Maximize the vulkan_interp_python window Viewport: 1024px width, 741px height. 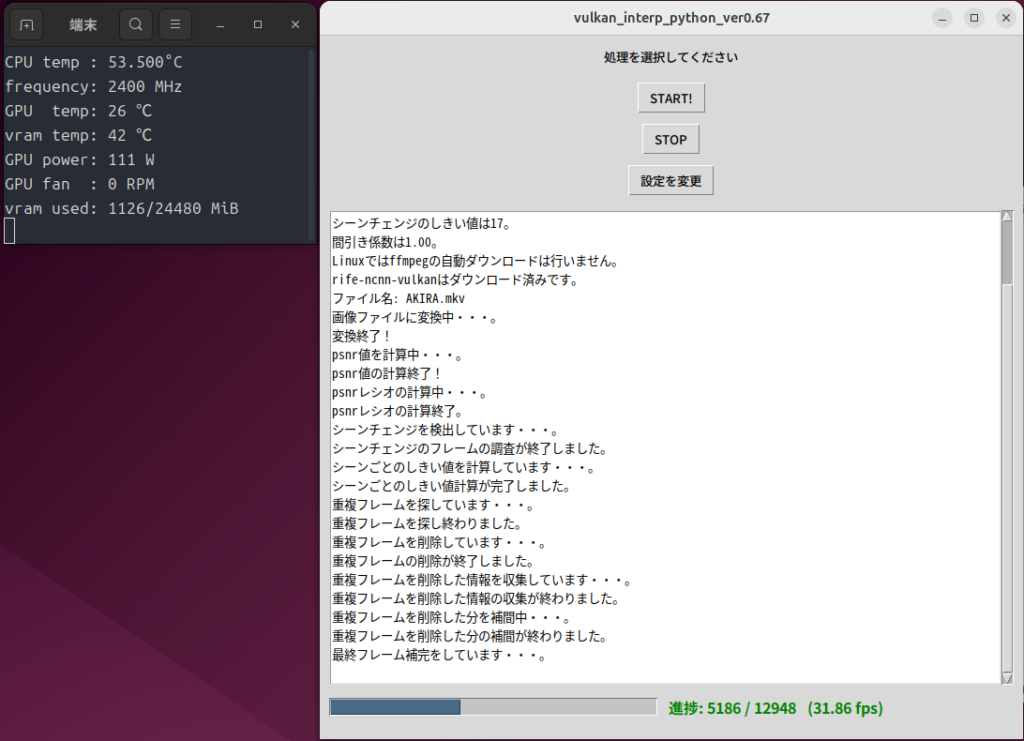(x=973, y=18)
